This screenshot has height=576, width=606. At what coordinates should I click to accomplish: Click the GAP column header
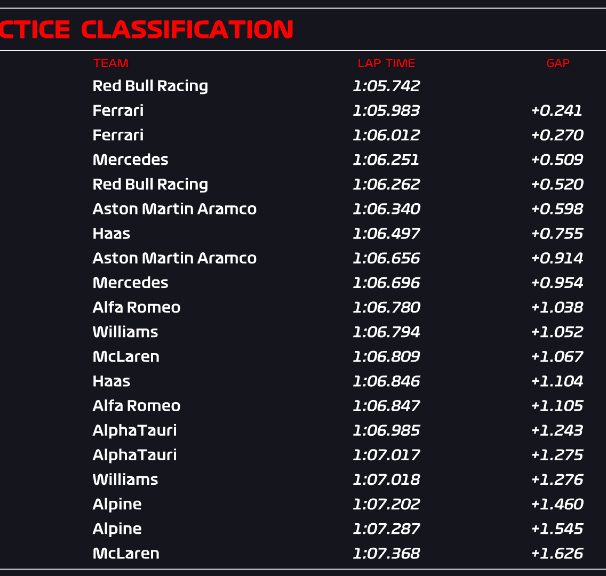558,63
